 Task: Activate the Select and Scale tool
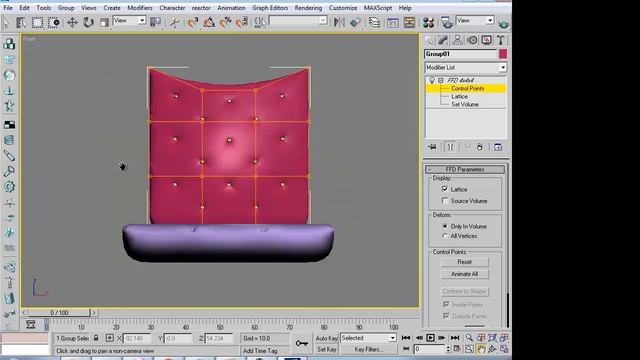point(104,22)
